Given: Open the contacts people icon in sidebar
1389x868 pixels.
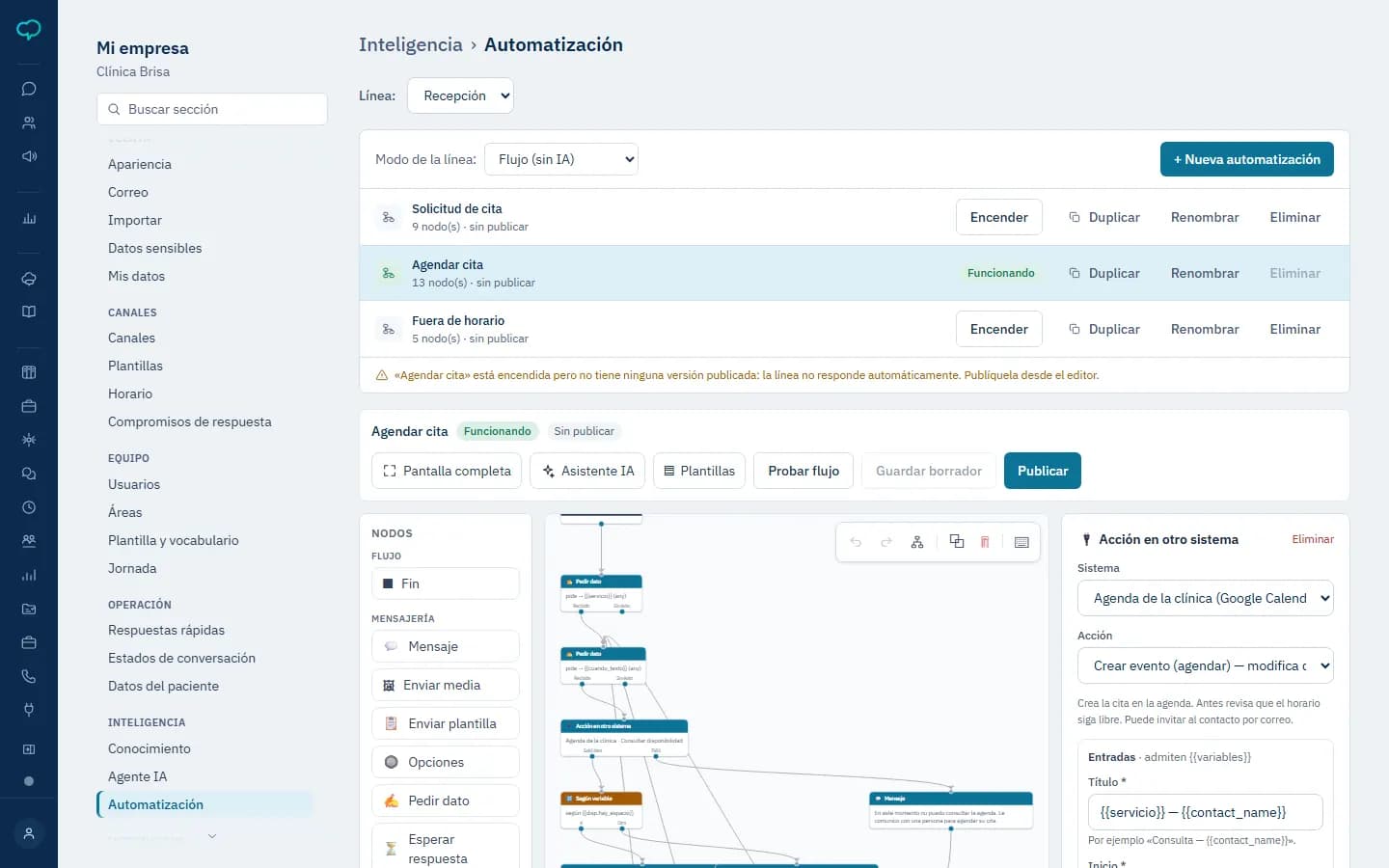Looking at the screenshot, I should [29, 122].
